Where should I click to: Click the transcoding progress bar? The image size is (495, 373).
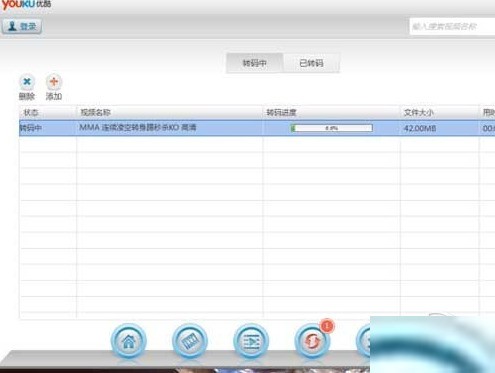pos(332,128)
